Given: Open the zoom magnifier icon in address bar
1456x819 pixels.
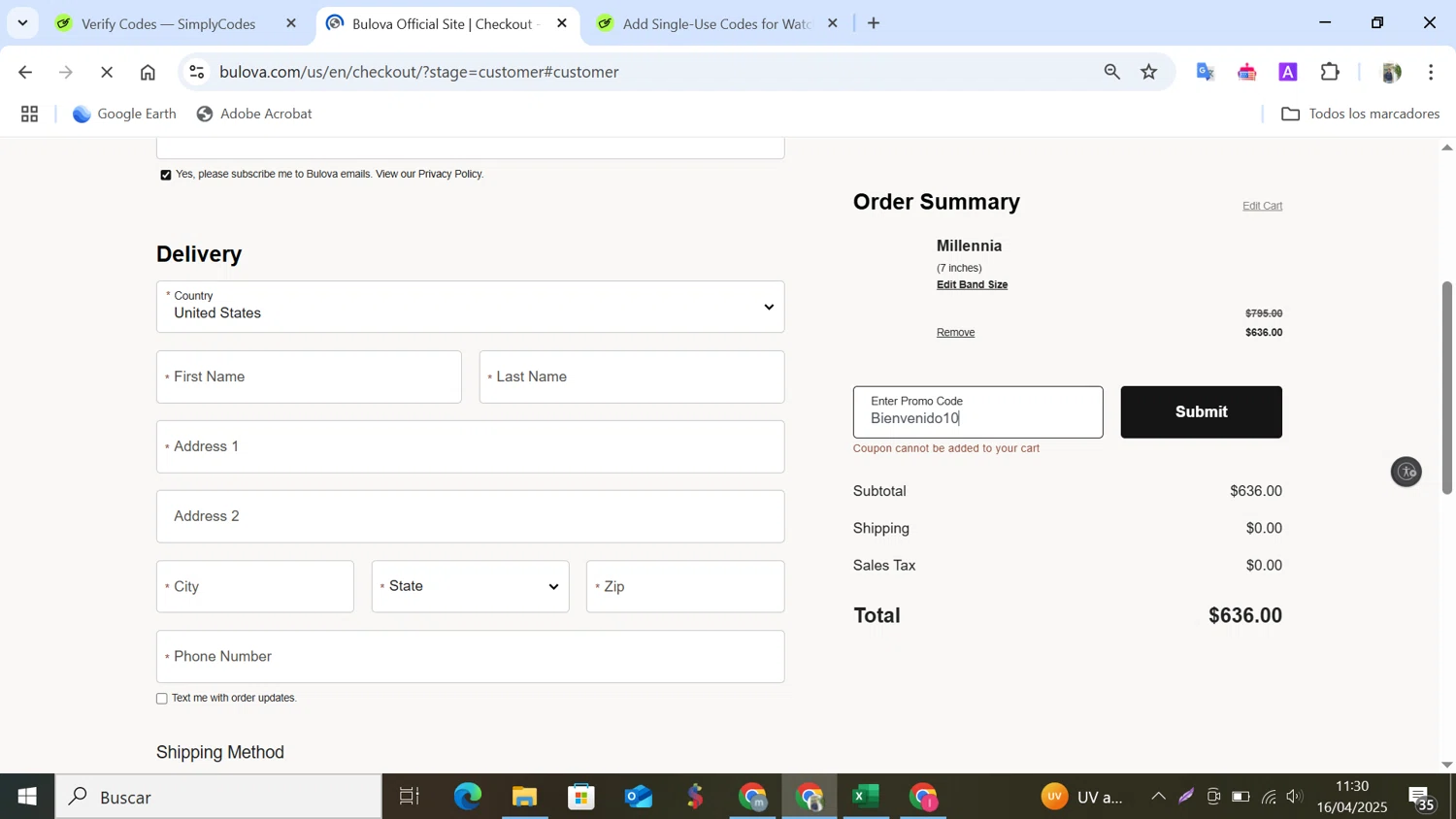Looking at the screenshot, I should coord(1112,72).
